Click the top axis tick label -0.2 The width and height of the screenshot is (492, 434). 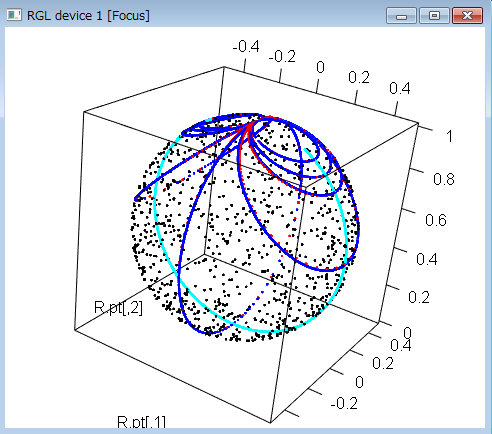[x=282, y=57]
